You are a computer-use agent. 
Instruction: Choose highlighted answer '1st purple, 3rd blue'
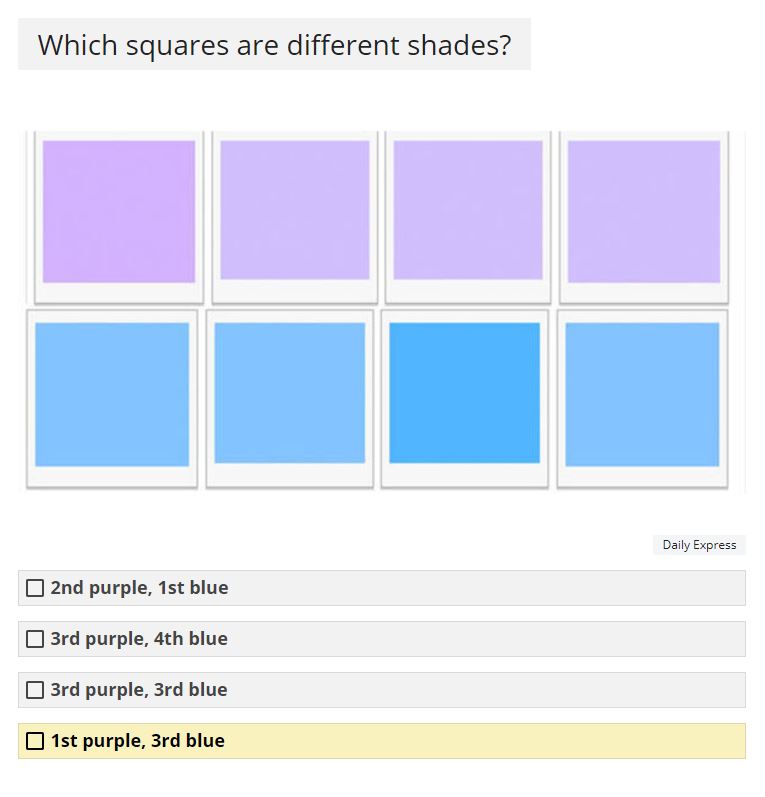click(382, 741)
